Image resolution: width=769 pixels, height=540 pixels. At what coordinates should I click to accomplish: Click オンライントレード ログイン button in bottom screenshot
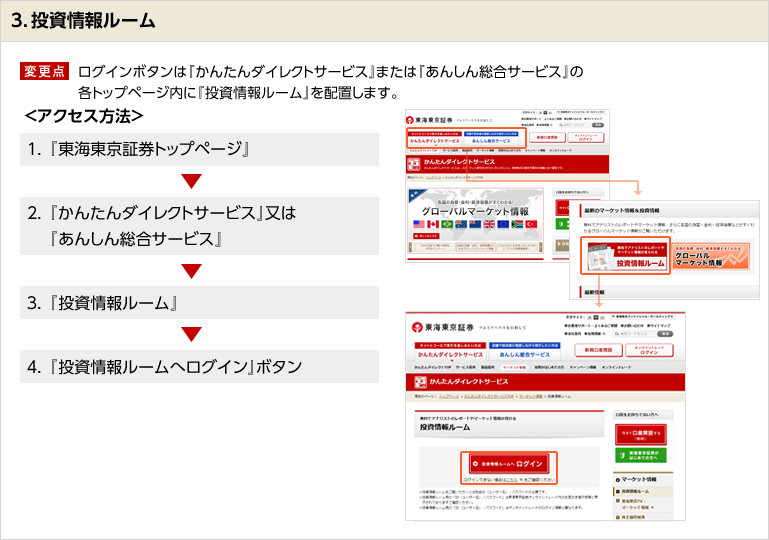pos(649,350)
